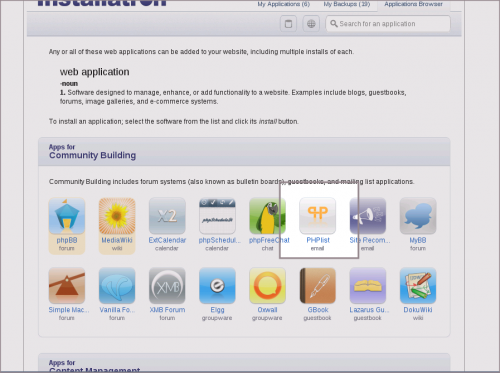The height and width of the screenshot is (373, 500).
Task: Click the phpBB text link
Action: (67, 240)
